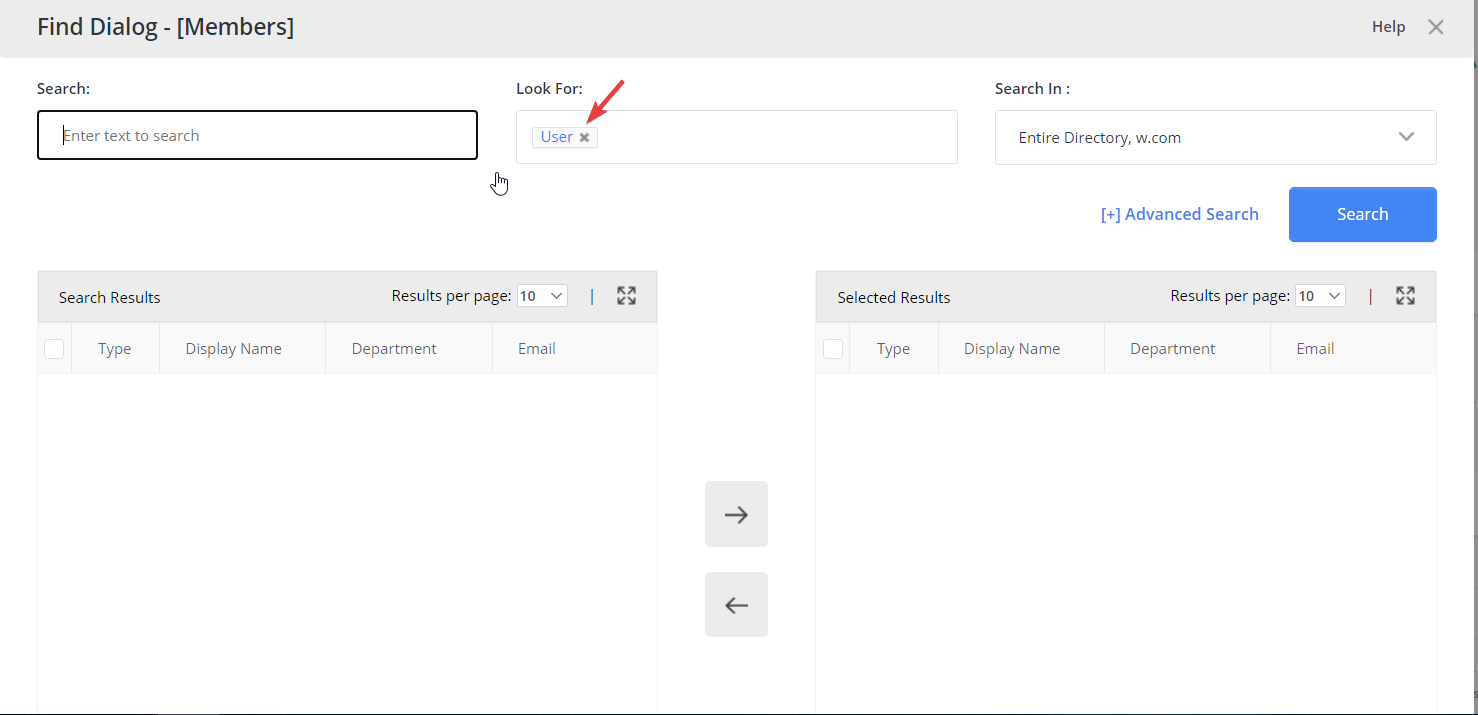The height and width of the screenshot is (715, 1478).
Task: Close the Find Dialog
Action: [x=1435, y=27]
